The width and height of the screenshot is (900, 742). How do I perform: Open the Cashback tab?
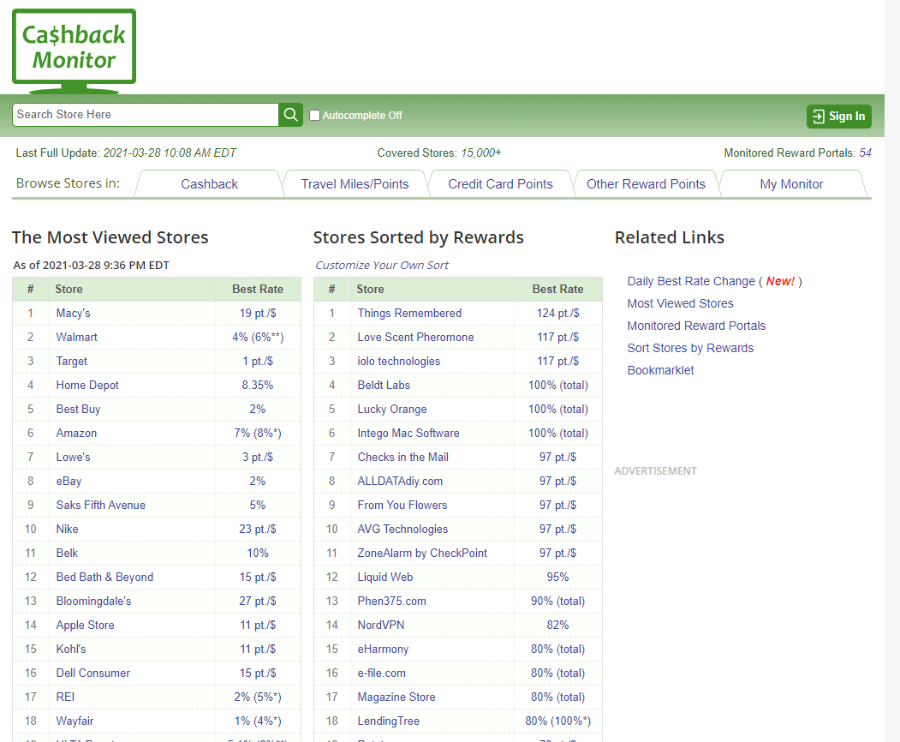click(x=209, y=184)
